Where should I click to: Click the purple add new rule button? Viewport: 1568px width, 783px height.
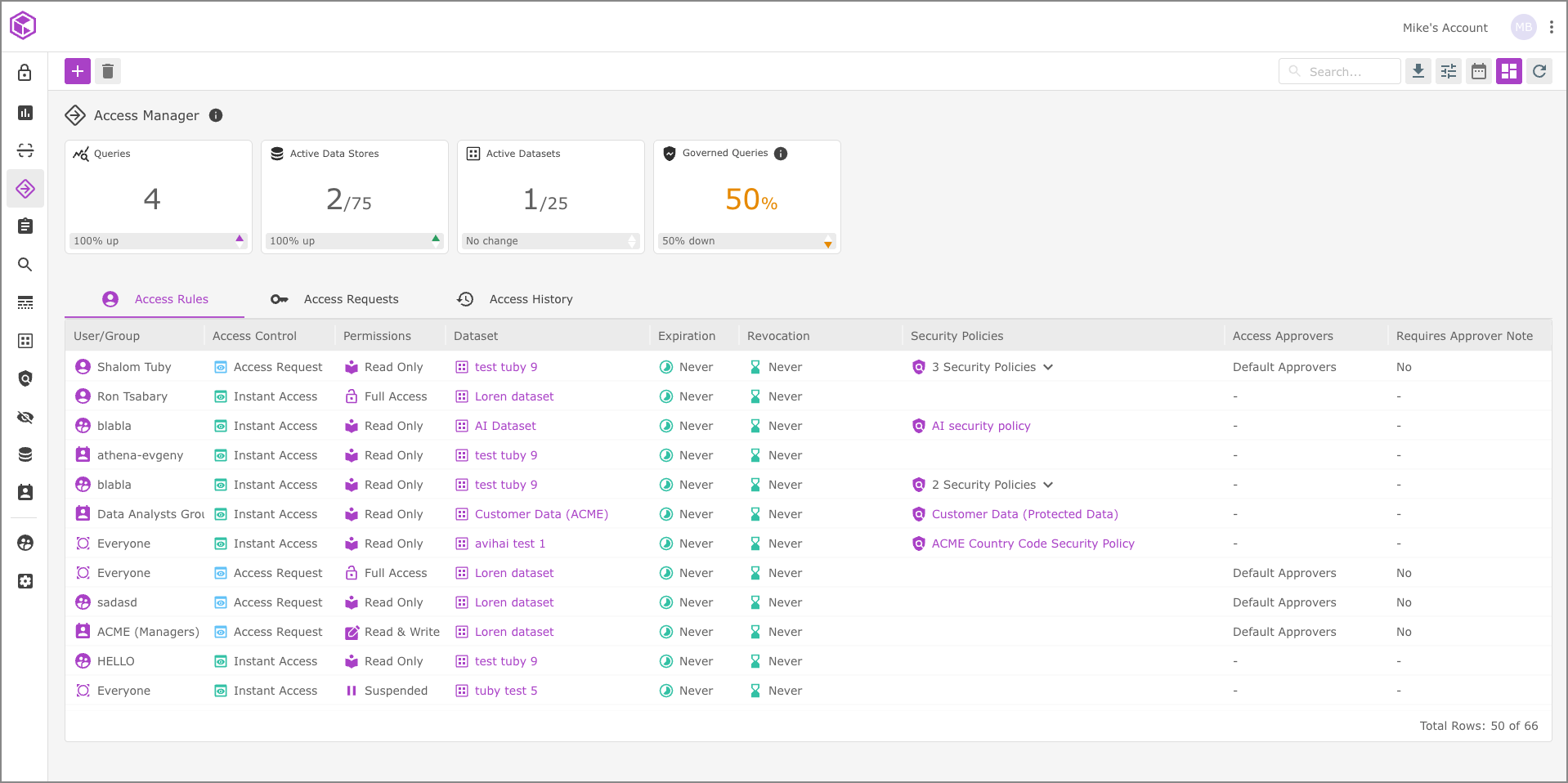[x=78, y=71]
